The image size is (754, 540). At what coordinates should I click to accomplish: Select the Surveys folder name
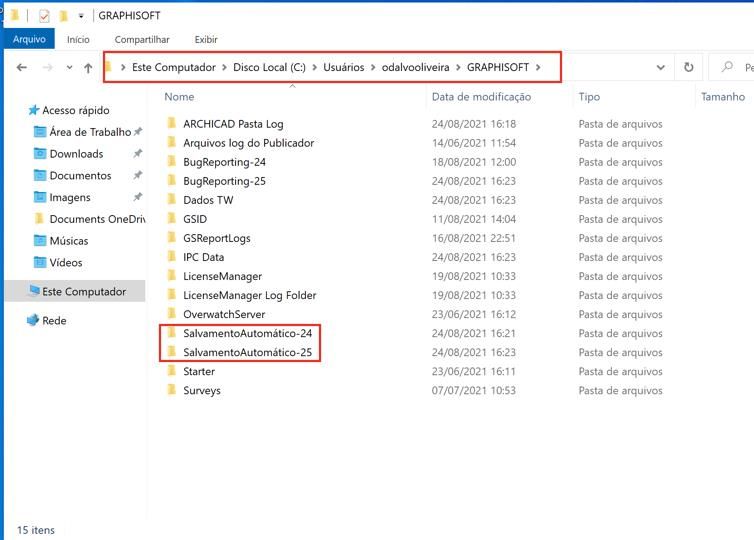201,390
